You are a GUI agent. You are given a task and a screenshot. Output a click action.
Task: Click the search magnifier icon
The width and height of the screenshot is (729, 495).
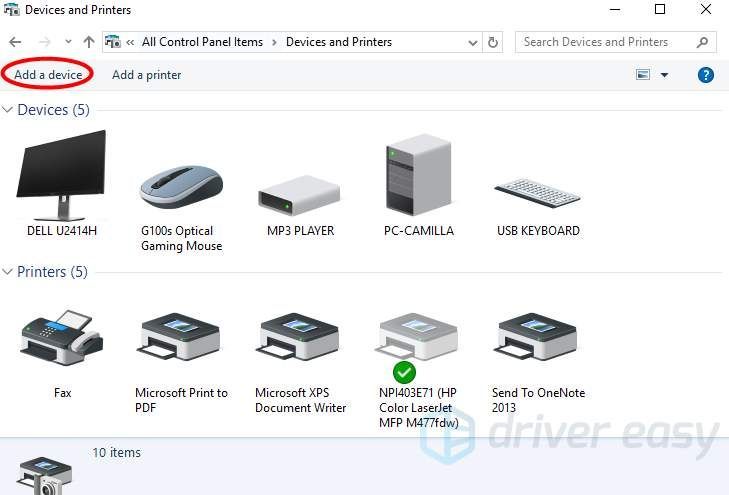click(x=702, y=42)
